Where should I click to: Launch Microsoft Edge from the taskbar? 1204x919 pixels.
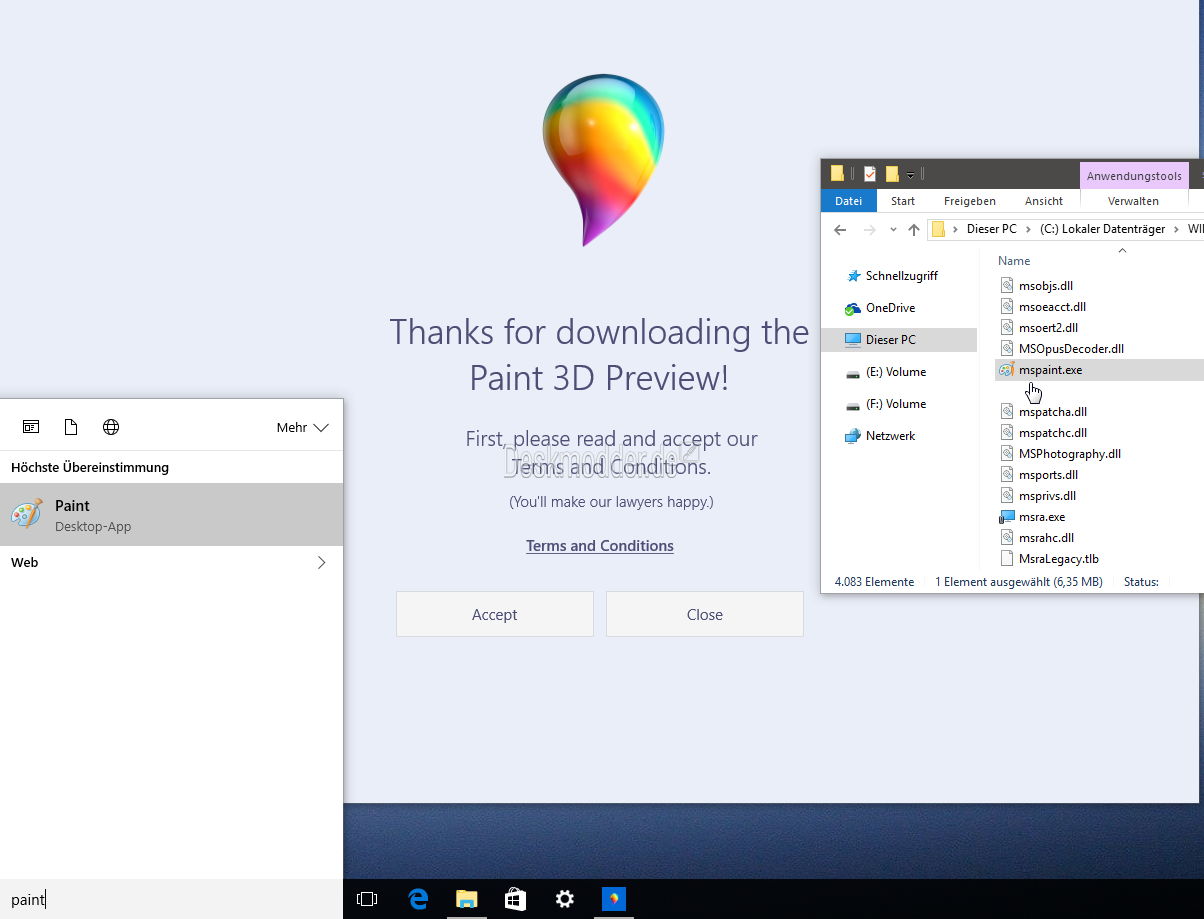pos(417,899)
